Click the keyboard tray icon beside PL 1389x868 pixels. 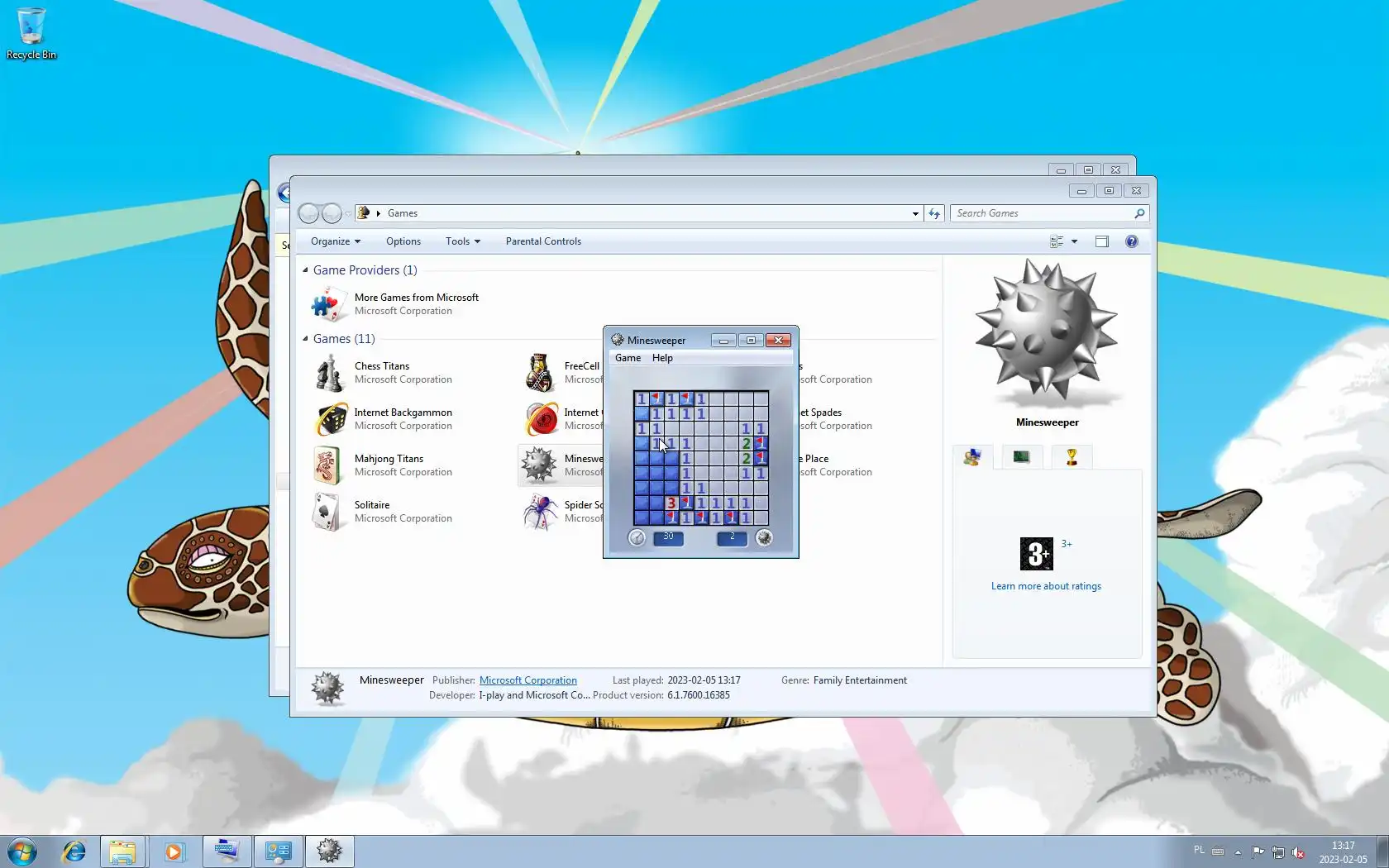tap(1218, 851)
